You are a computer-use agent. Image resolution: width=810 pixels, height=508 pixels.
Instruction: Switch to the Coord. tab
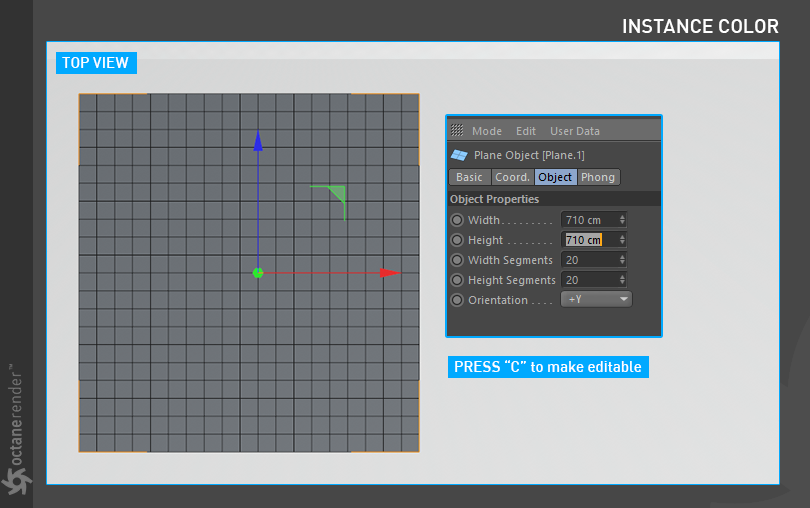512,177
